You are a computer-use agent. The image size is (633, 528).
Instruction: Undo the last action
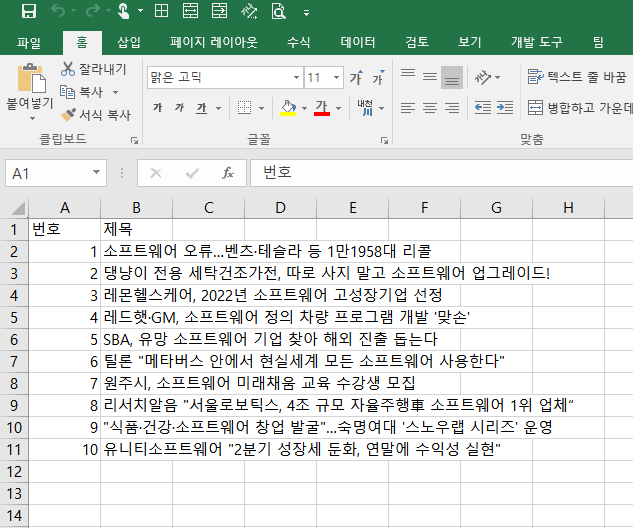click(58, 11)
